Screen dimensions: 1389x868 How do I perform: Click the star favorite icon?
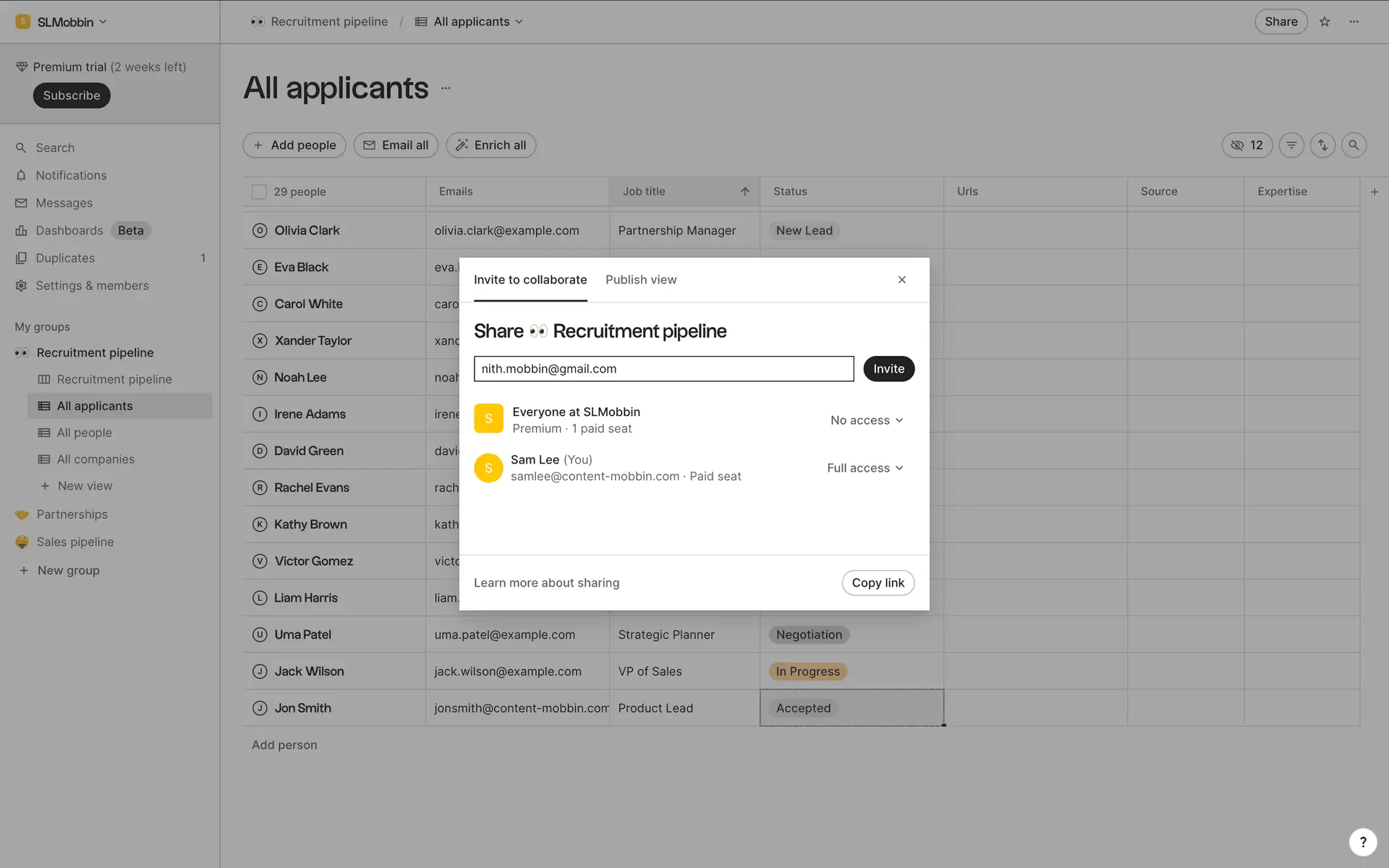tap(1325, 22)
